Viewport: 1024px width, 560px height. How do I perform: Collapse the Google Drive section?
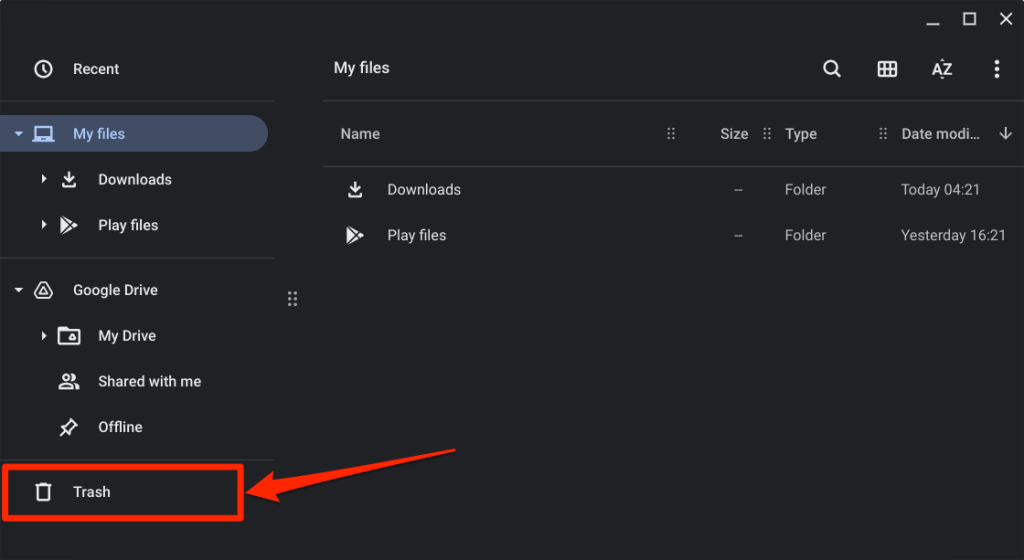[x=18, y=290]
